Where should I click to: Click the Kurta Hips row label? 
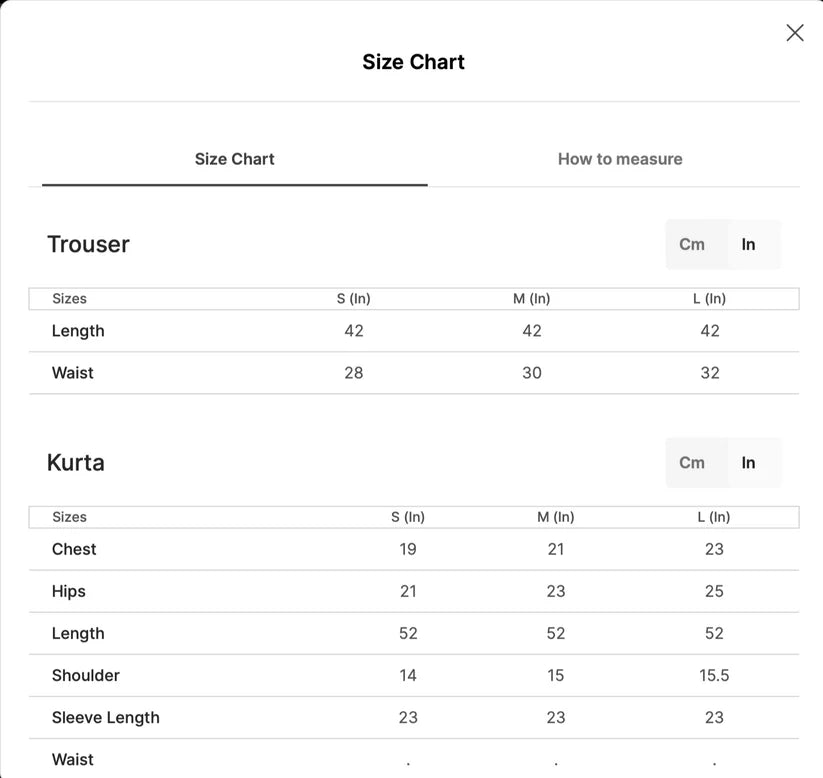point(69,591)
